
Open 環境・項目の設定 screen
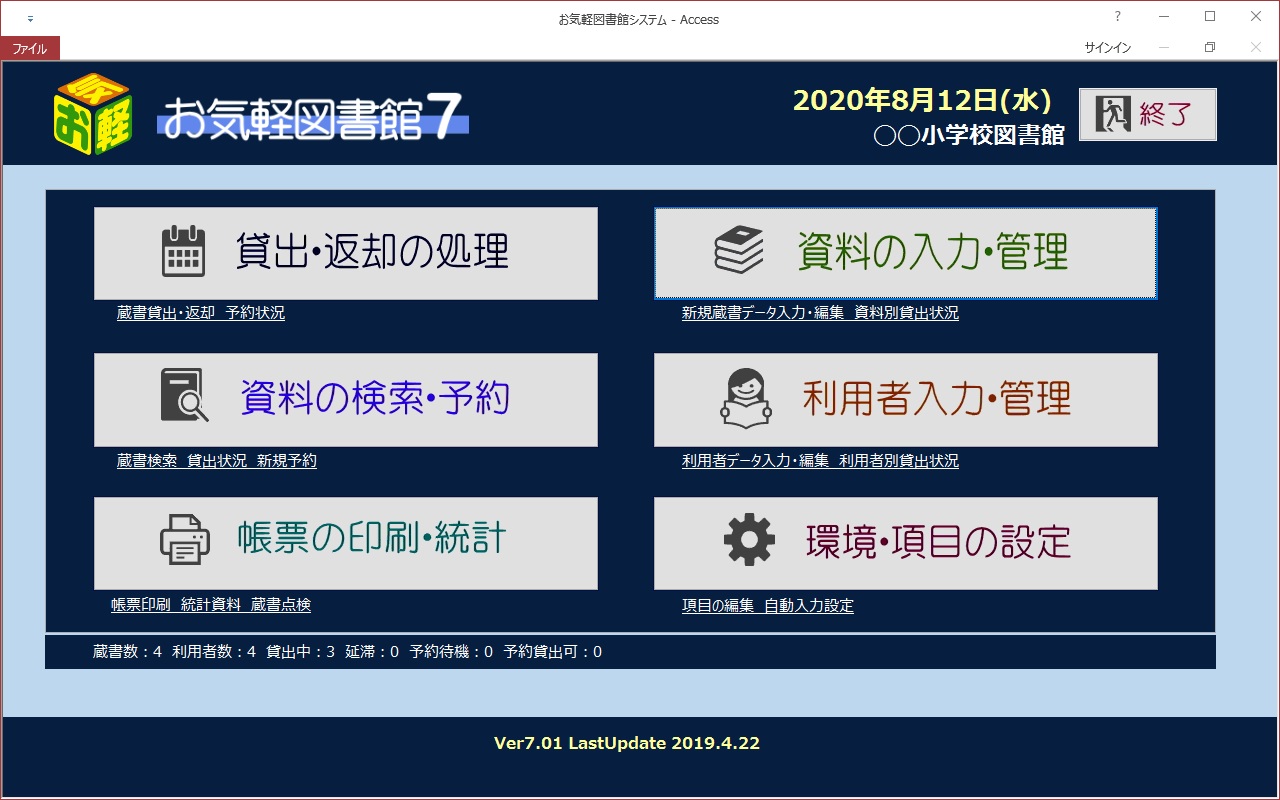pos(906,543)
